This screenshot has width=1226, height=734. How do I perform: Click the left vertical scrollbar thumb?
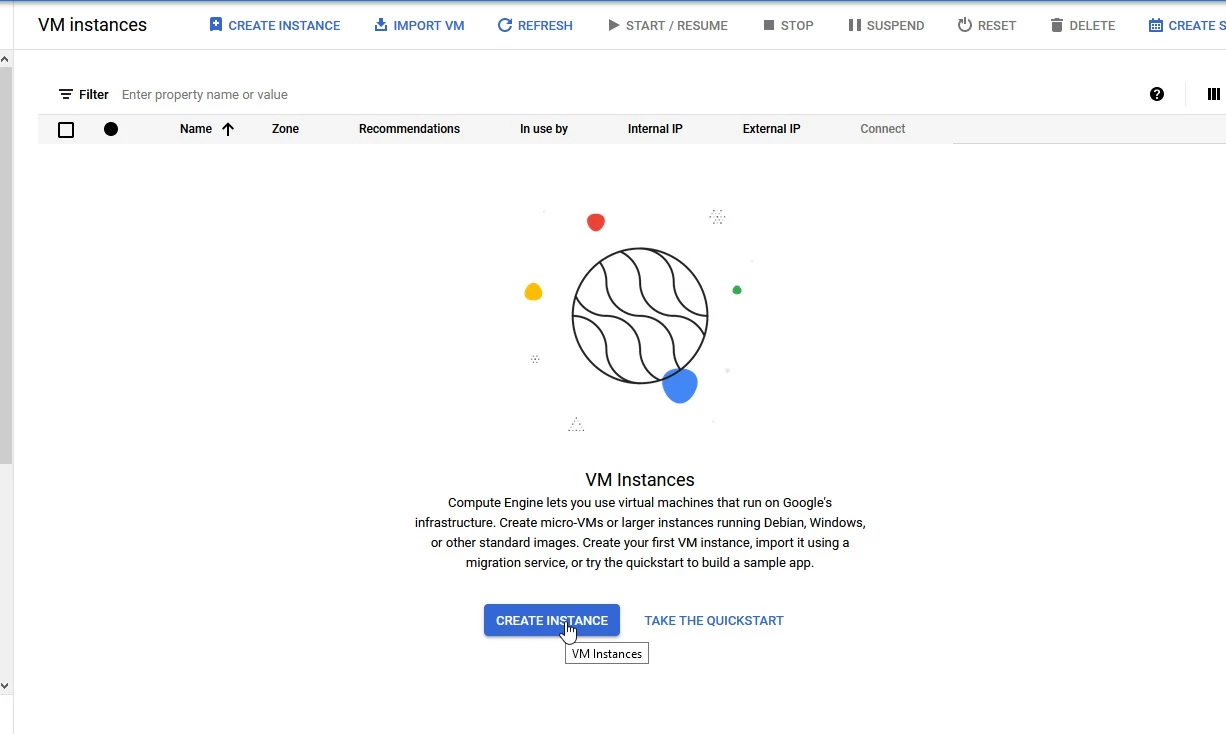coord(5,265)
